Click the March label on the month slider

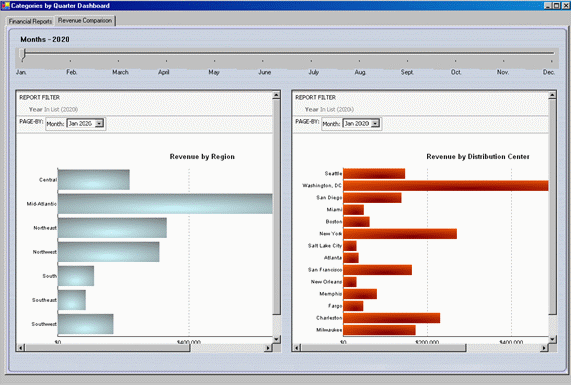tap(120, 72)
